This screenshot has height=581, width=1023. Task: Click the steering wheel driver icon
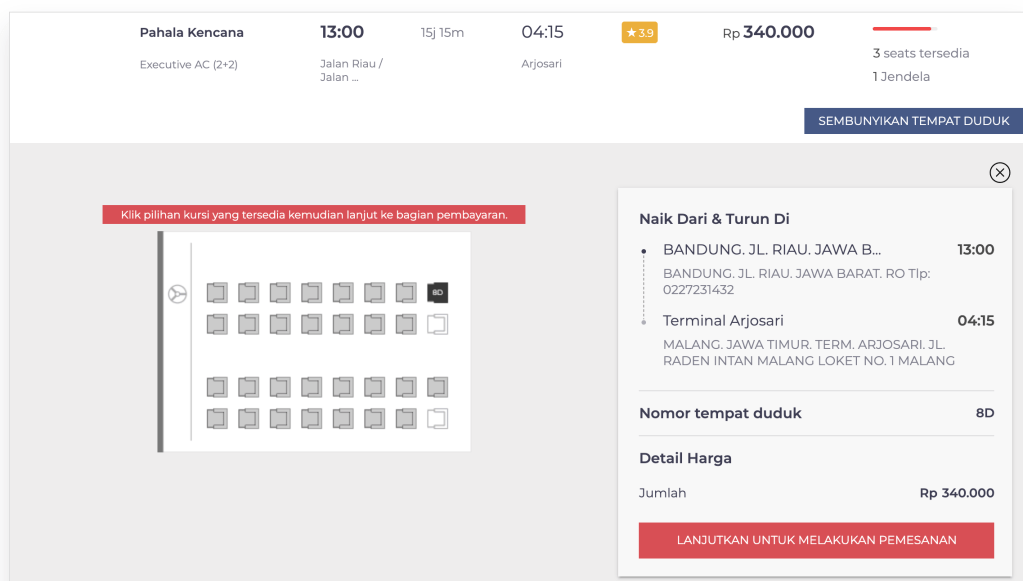pyautogui.click(x=177, y=294)
